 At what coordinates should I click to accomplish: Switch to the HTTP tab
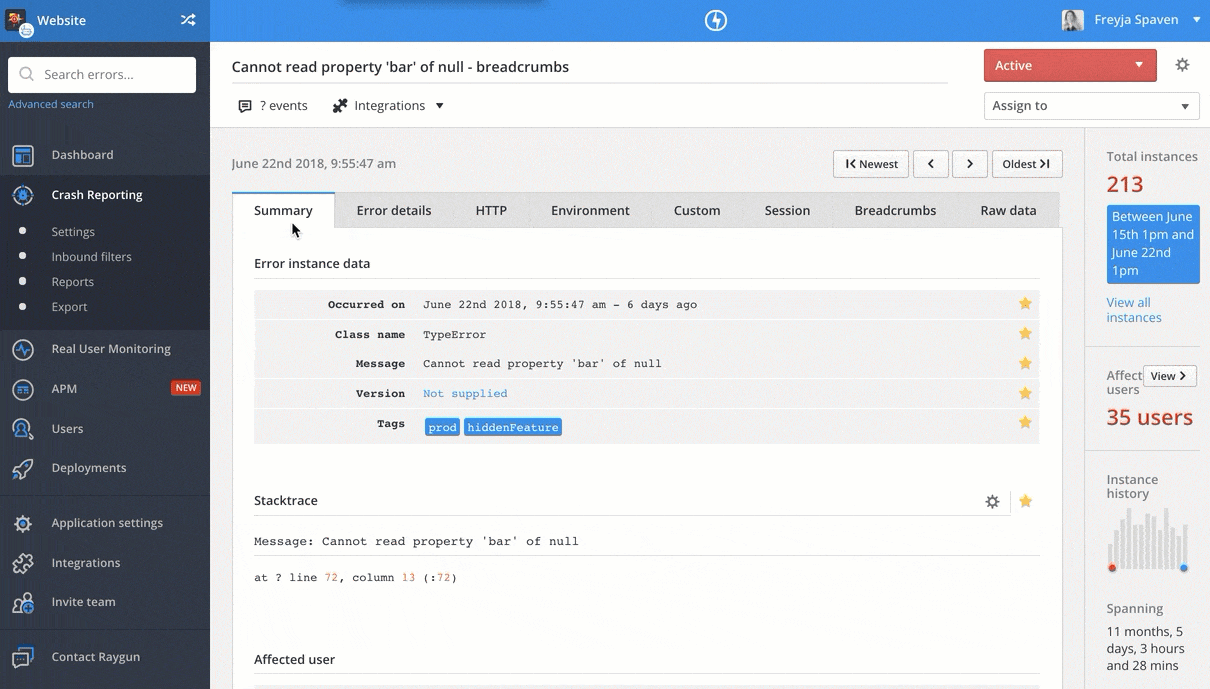coord(491,210)
